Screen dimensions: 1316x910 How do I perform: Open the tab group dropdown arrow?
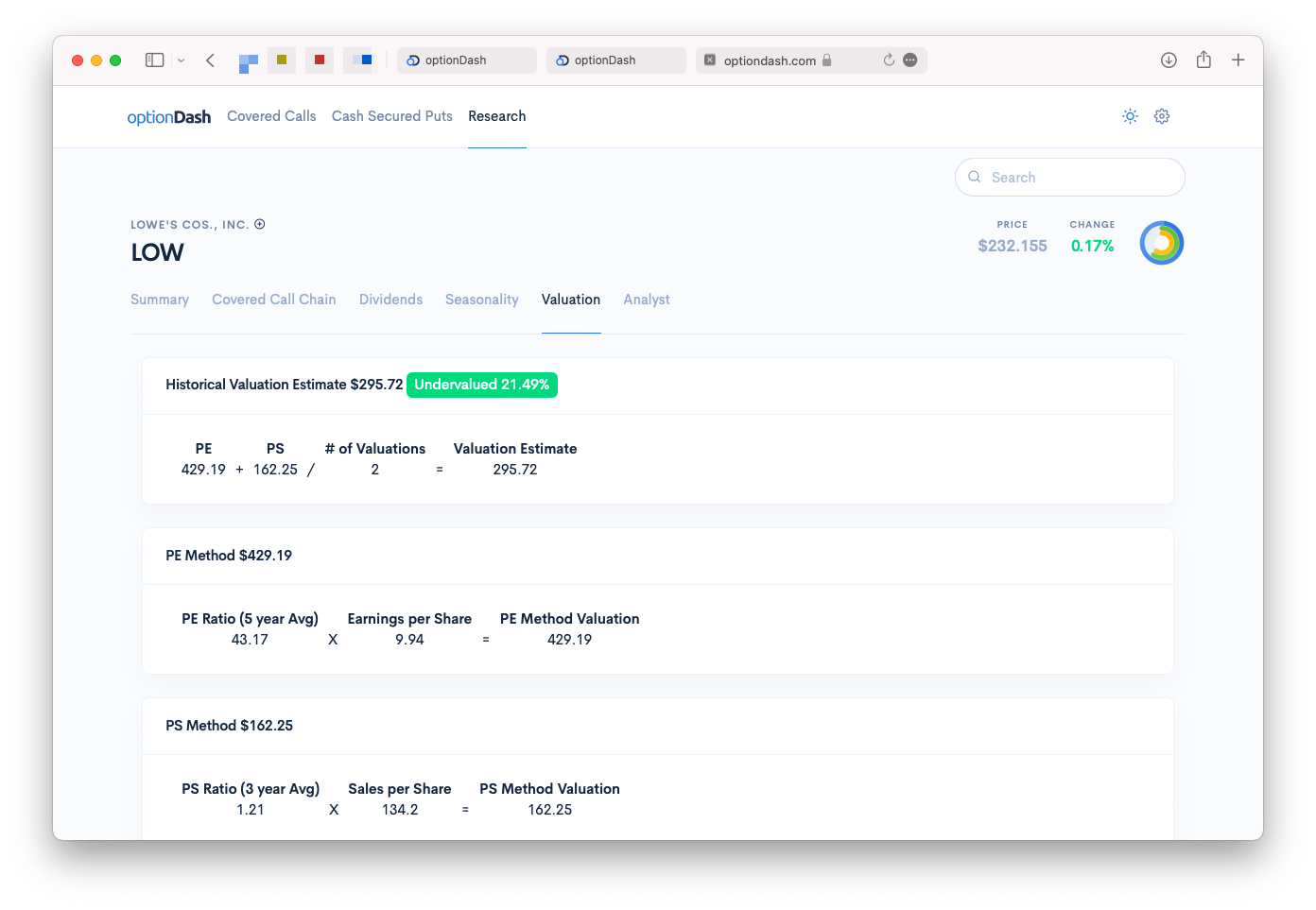click(x=182, y=60)
